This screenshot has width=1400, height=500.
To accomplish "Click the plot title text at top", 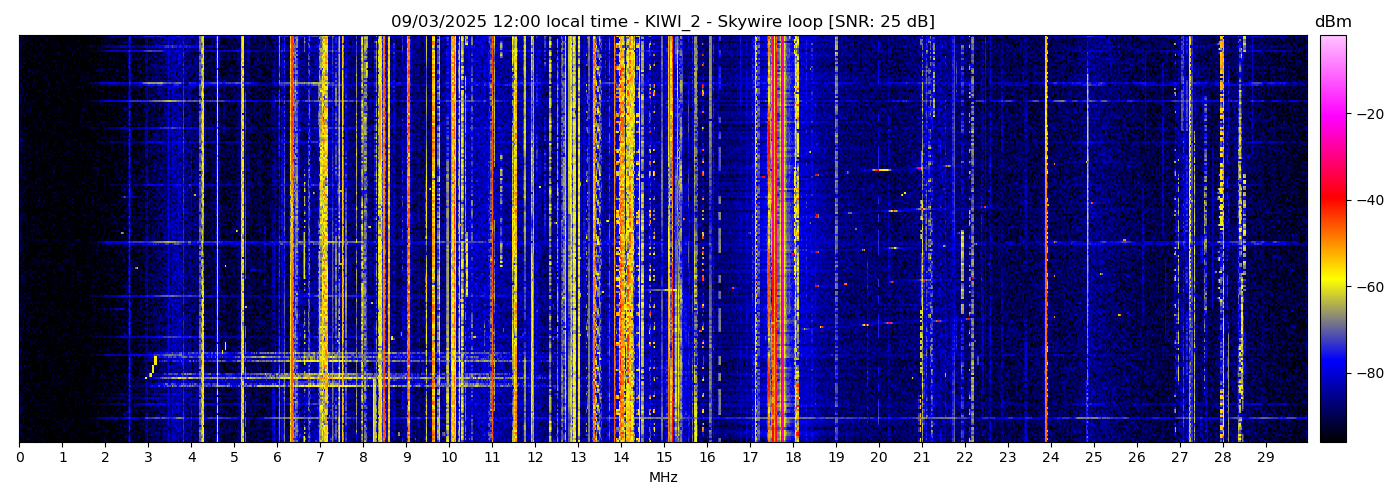I will pyautogui.click(x=662, y=22).
